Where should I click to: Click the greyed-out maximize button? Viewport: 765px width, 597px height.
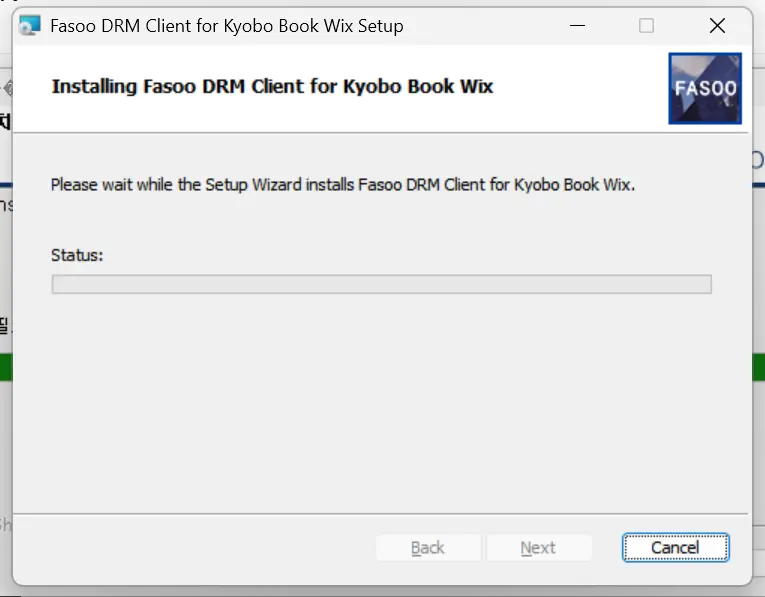point(646,26)
